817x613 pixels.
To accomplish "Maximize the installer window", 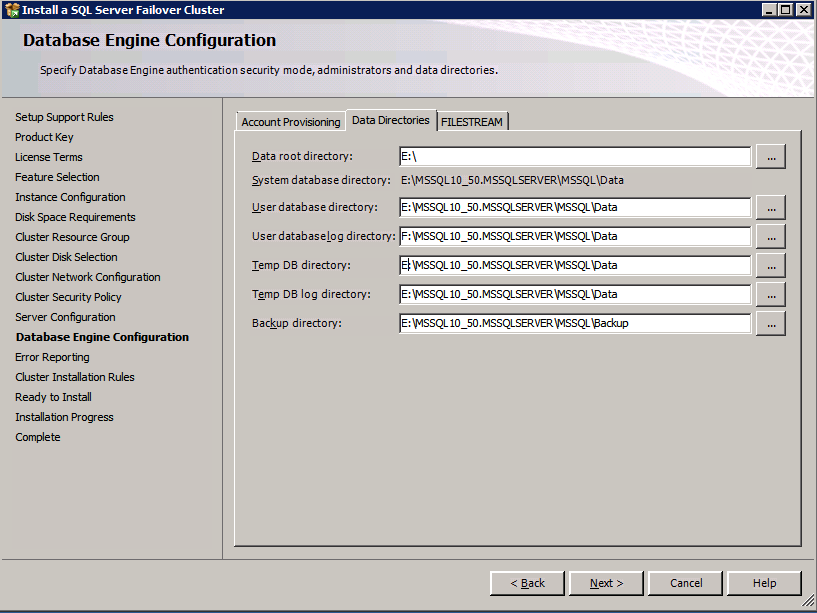I will (785, 10).
